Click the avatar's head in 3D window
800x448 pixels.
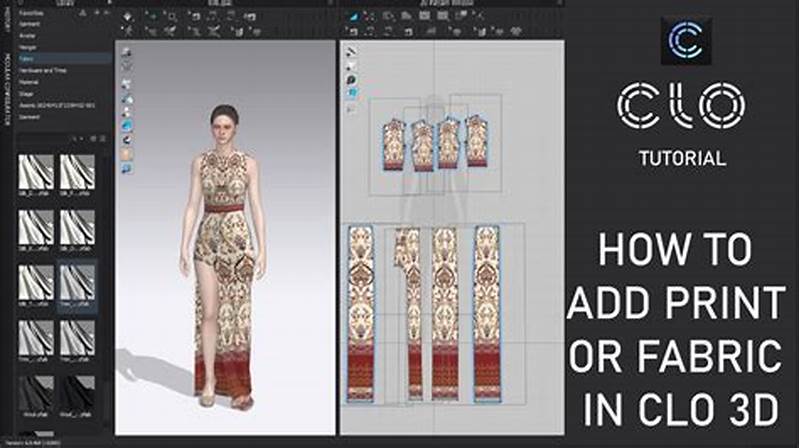pyautogui.click(x=224, y=126)
